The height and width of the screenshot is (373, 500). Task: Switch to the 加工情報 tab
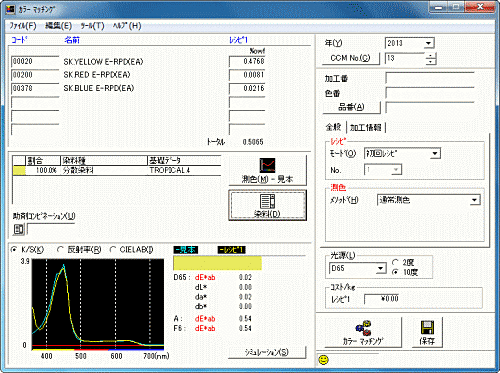[366, 127]
